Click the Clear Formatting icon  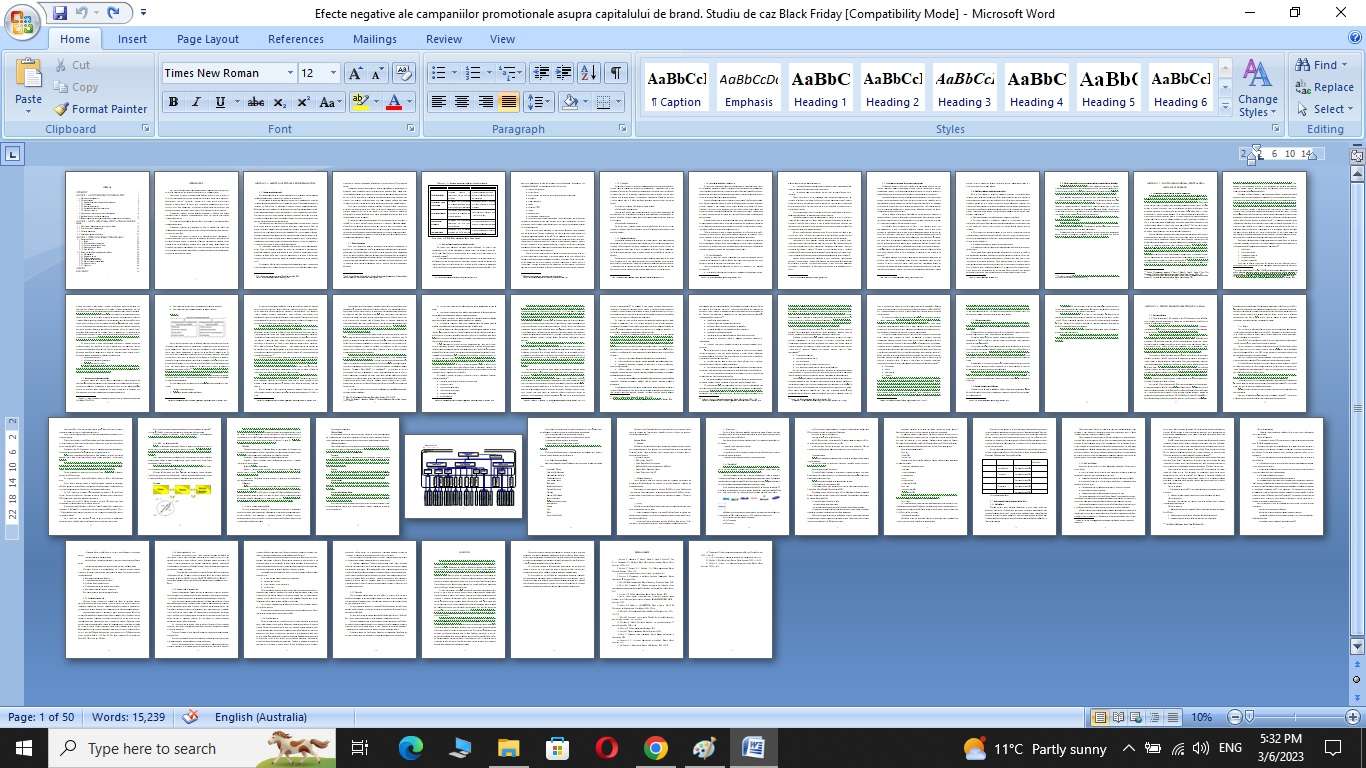(x=404, y=73)
